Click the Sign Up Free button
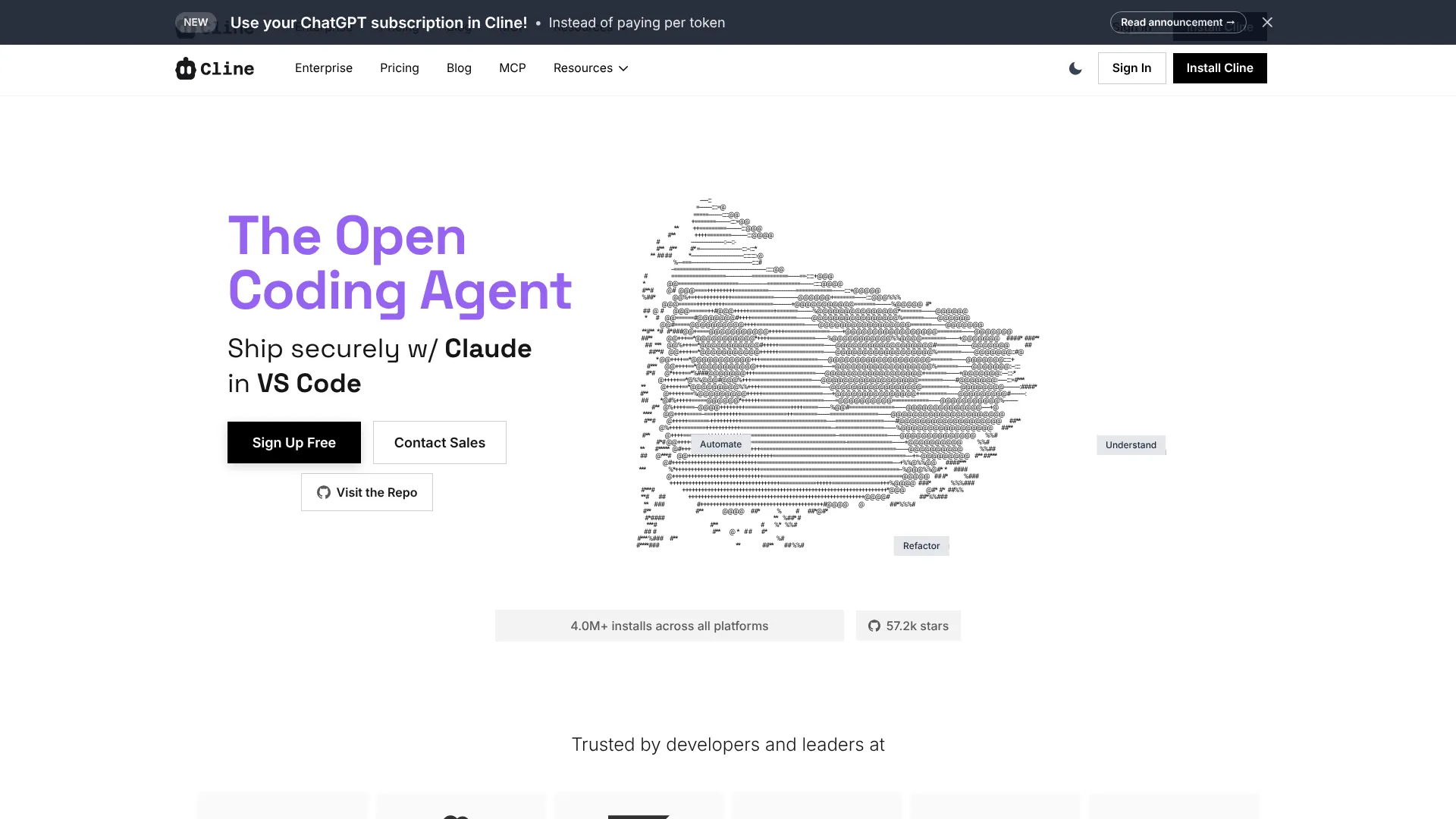Image resolution: width=1456 pixels, height=819 pixels. [x=294, y=442]
